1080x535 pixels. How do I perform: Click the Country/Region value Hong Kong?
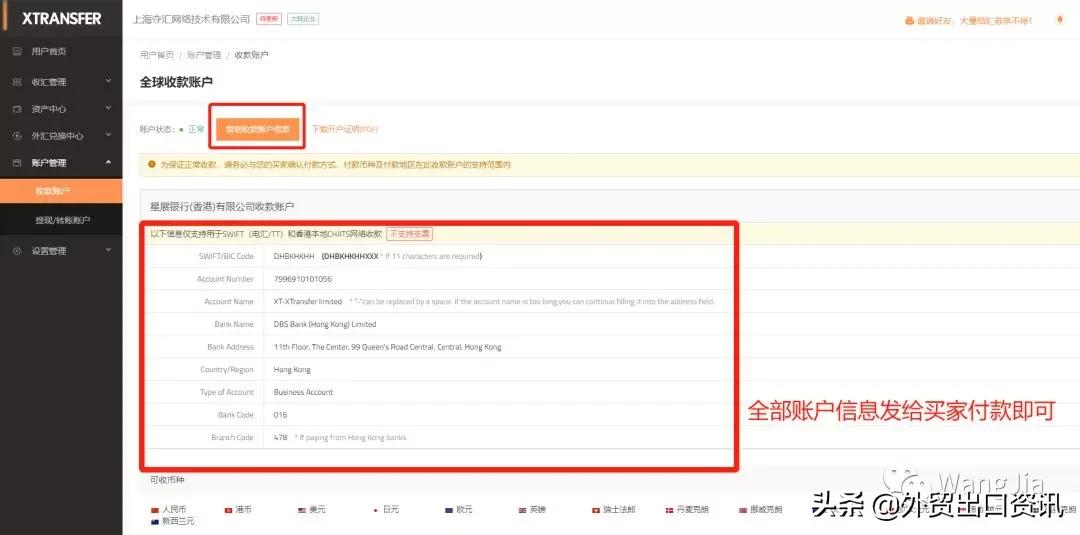292,370
